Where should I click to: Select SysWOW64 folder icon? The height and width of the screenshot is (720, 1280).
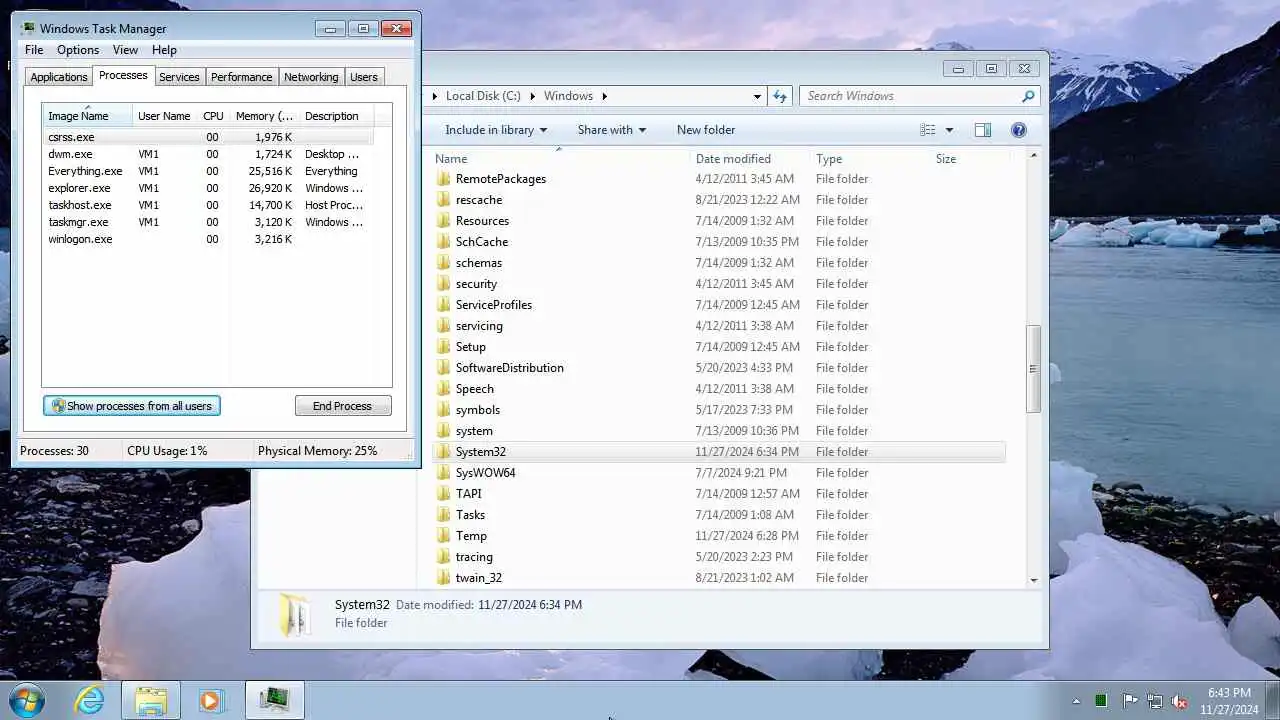pos(444,473)
